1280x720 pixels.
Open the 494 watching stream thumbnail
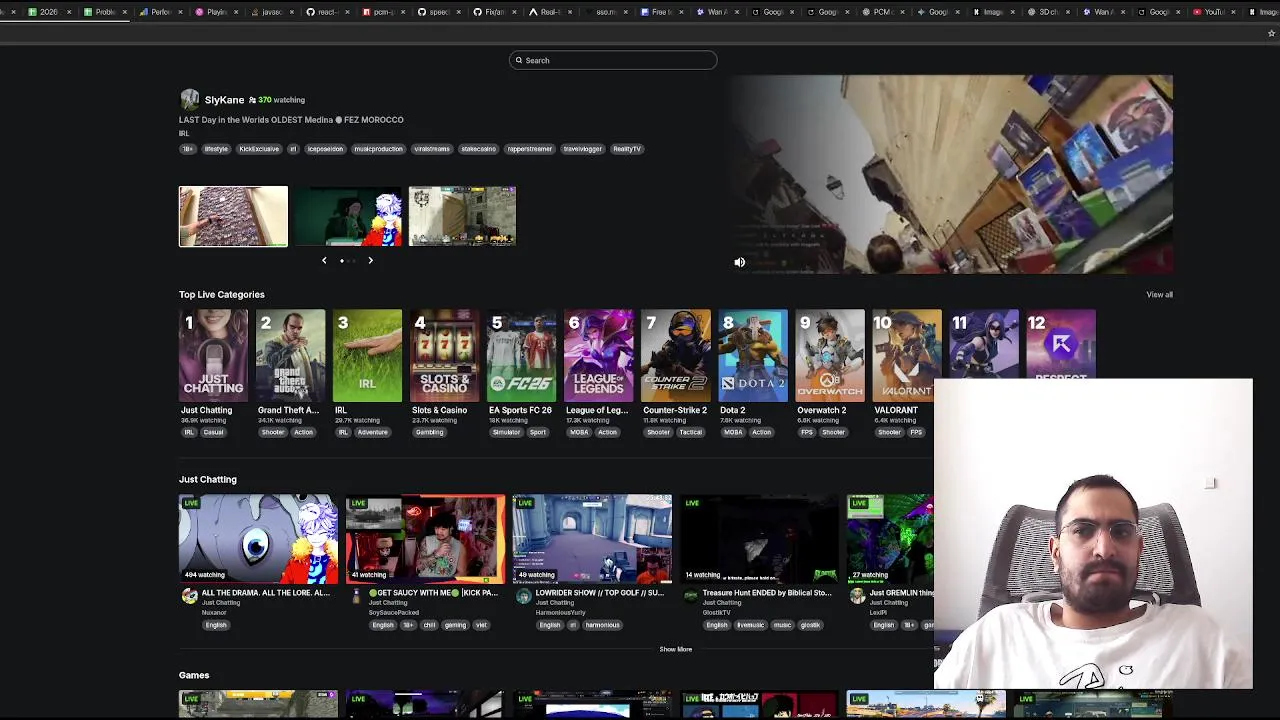258,539
